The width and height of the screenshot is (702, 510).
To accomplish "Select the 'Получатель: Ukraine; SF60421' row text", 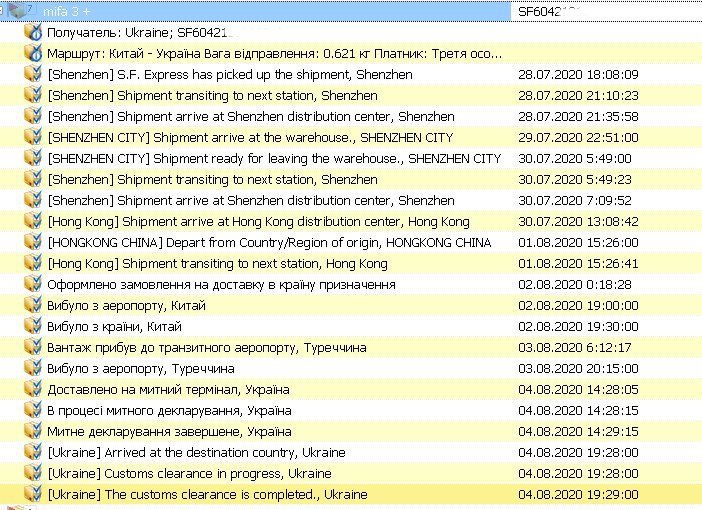I will [x=140, y=33].
